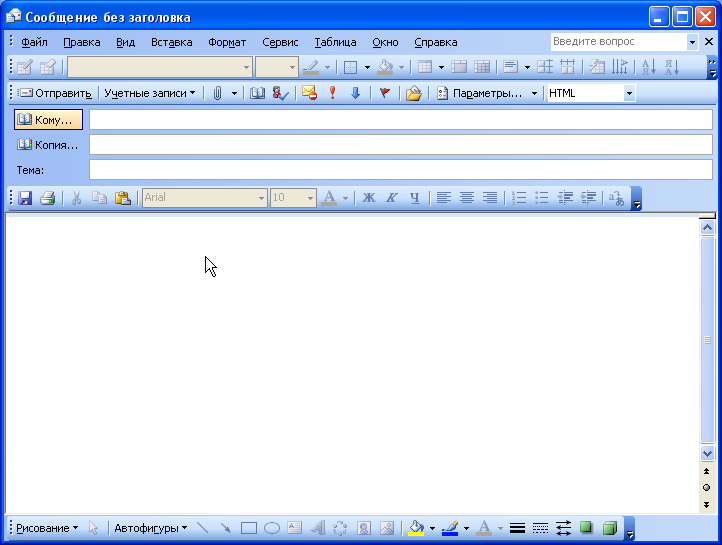Click the insert diagram icon

340,528
